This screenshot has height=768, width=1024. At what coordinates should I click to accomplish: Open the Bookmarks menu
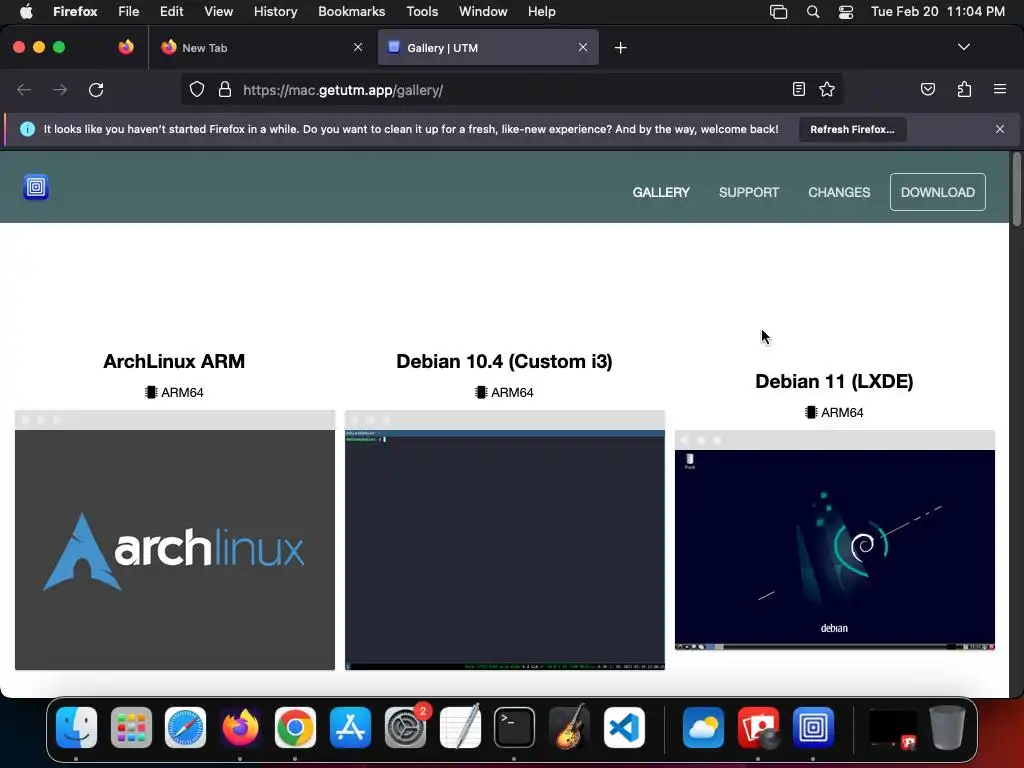pyautogui.click(x=351, y=11)
